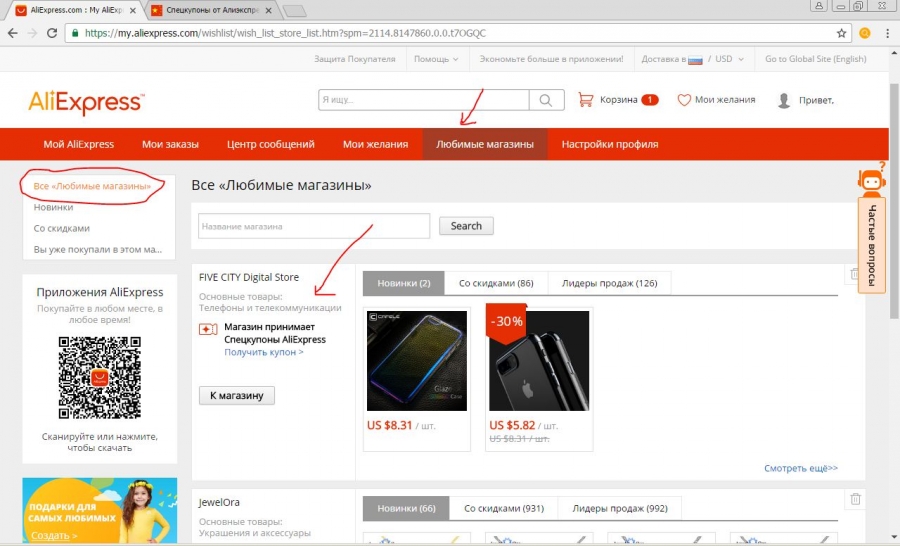Open Мои желания in red menu bar
The height and width of the screenshot is (546, 900).
[375, 144]
